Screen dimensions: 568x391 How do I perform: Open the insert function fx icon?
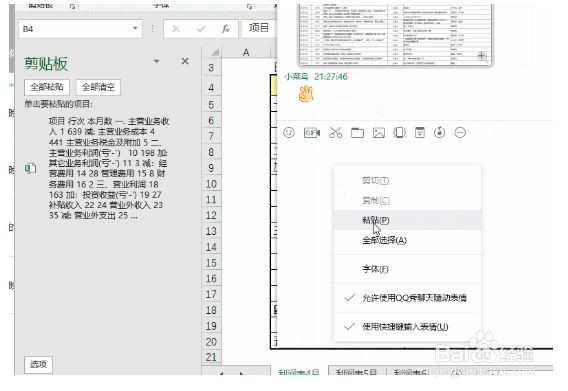(225, 29)
